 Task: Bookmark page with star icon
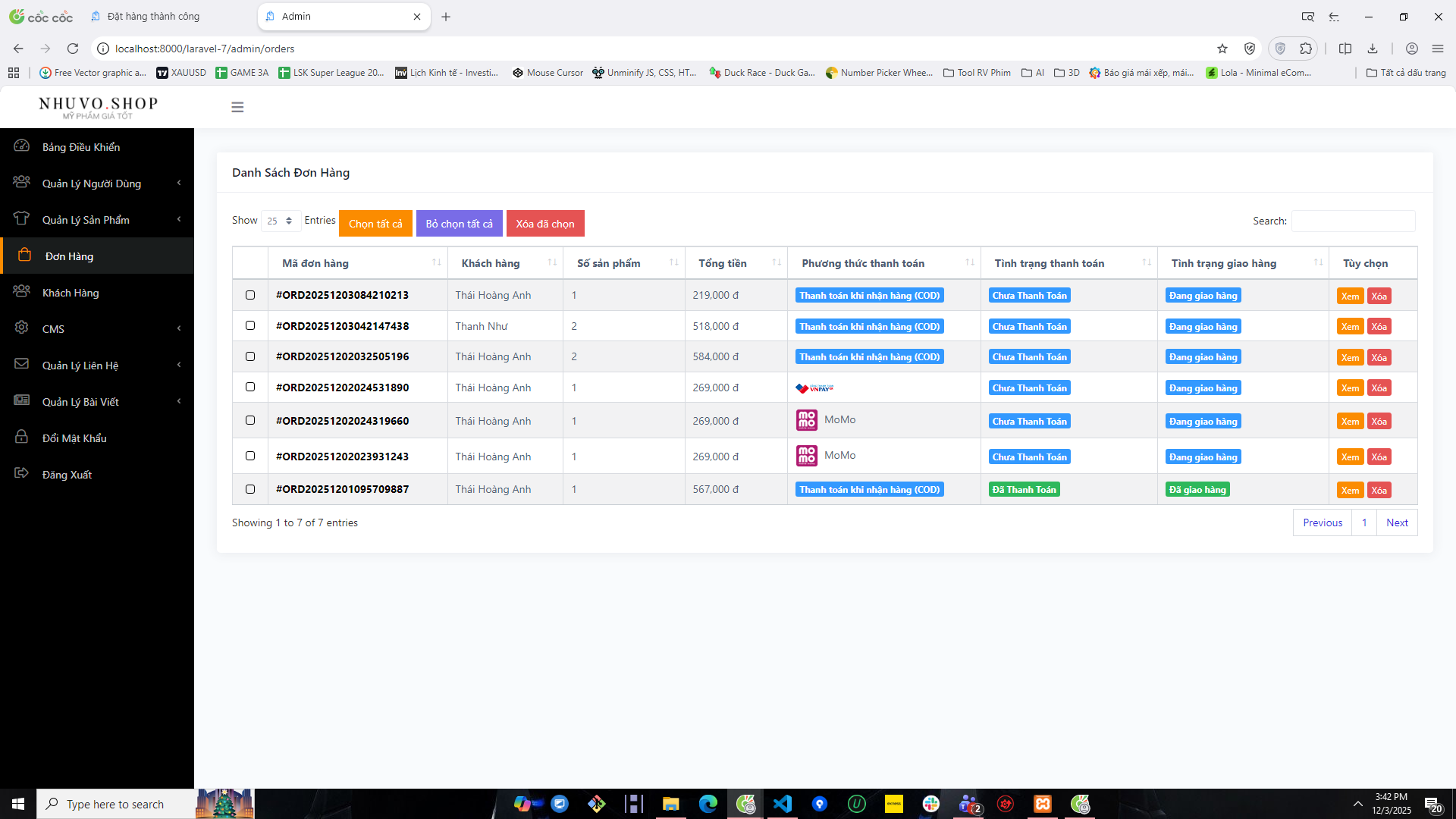[x=1222, y=49]
